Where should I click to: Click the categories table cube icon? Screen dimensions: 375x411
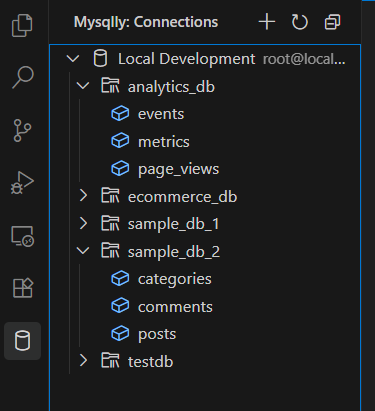120,279
